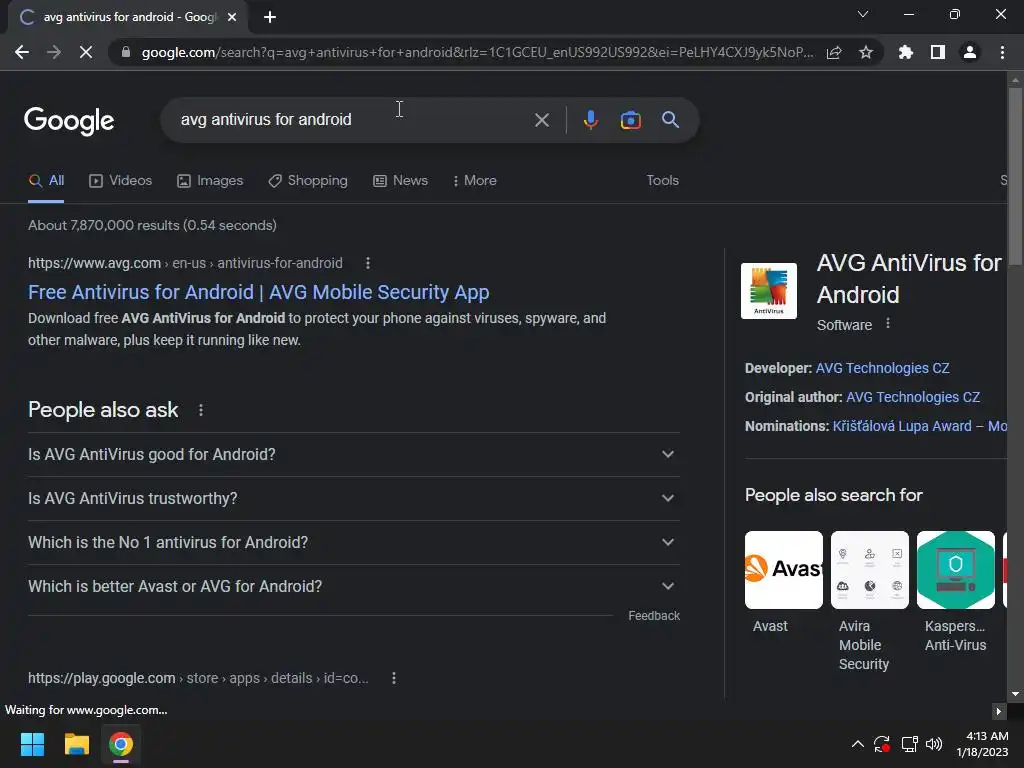Expand 'Is AVG AntiVirus trustworthy?'
1024x768 pixels.
[353, 498]
